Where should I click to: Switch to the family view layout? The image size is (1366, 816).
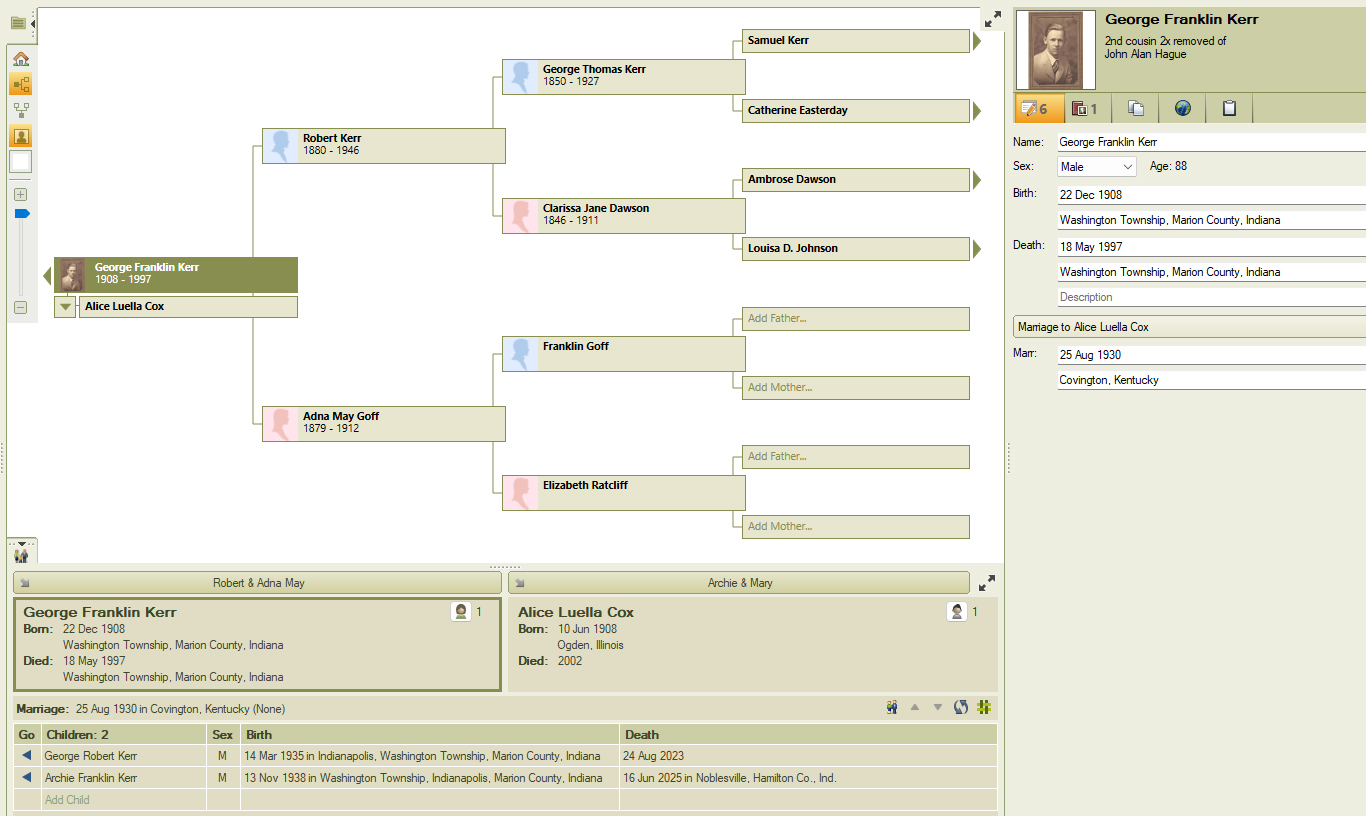[21, 110]
